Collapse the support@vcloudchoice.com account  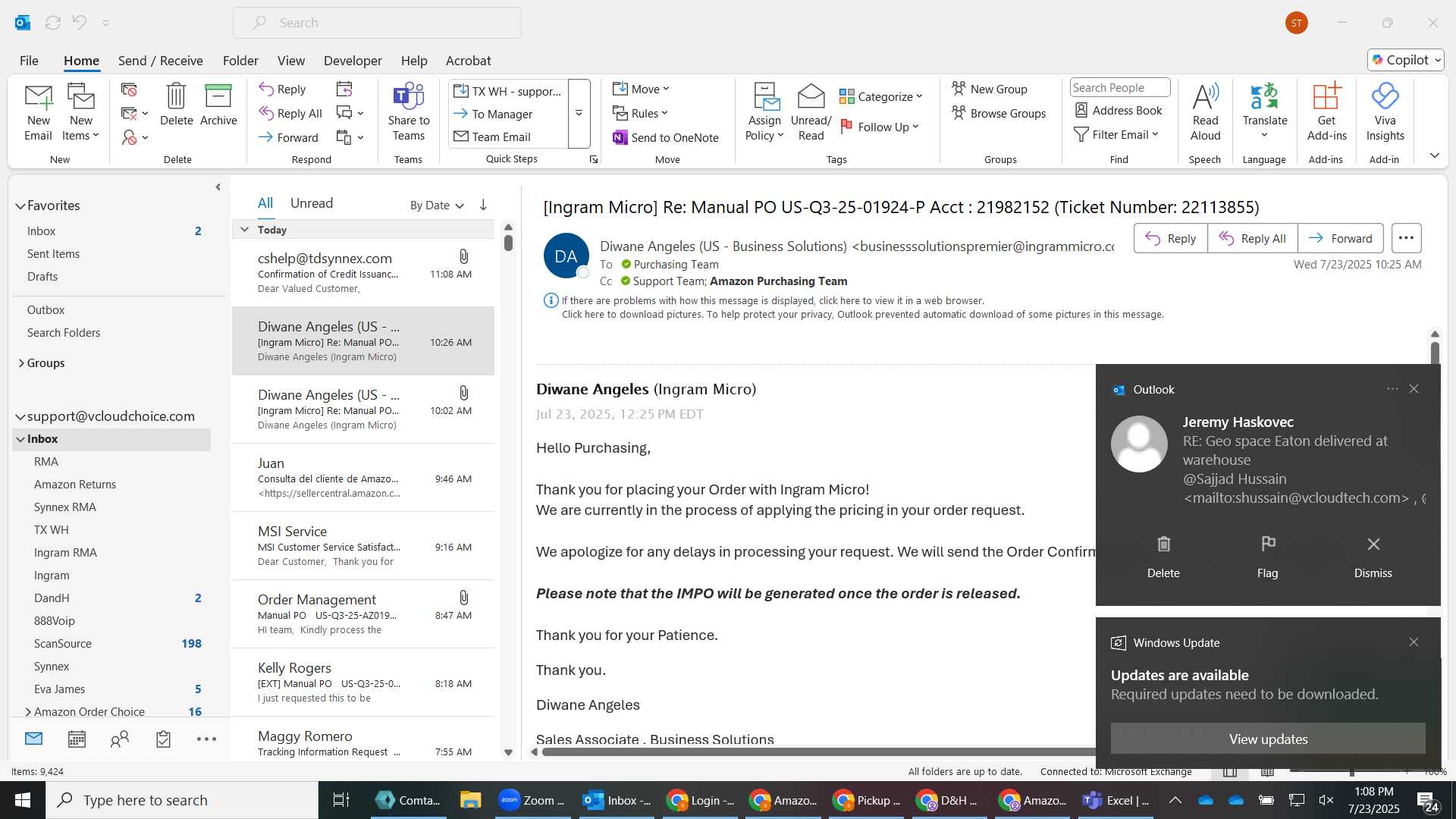tap(20, 416)
